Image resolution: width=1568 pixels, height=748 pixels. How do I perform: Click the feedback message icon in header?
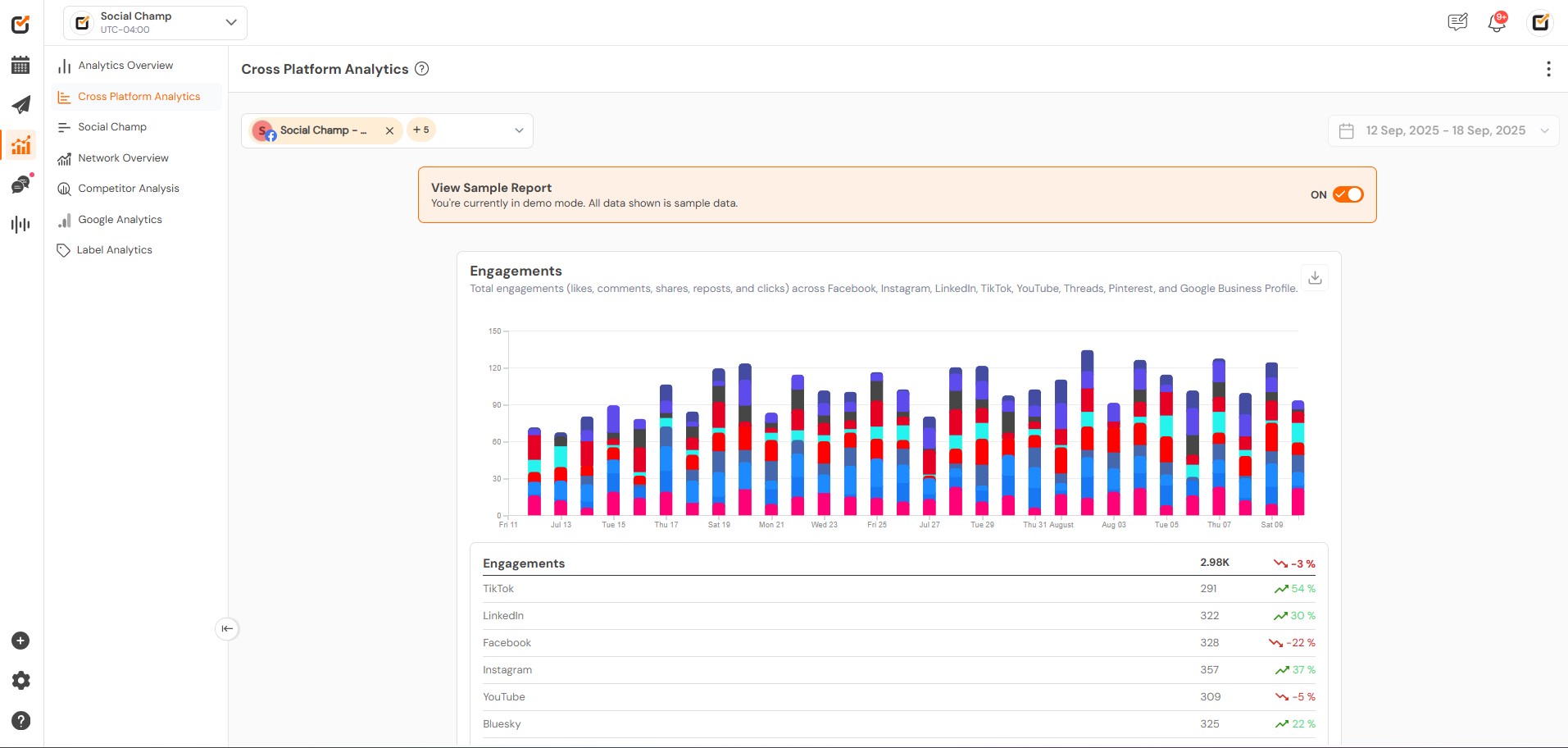tap(1457, 22)
